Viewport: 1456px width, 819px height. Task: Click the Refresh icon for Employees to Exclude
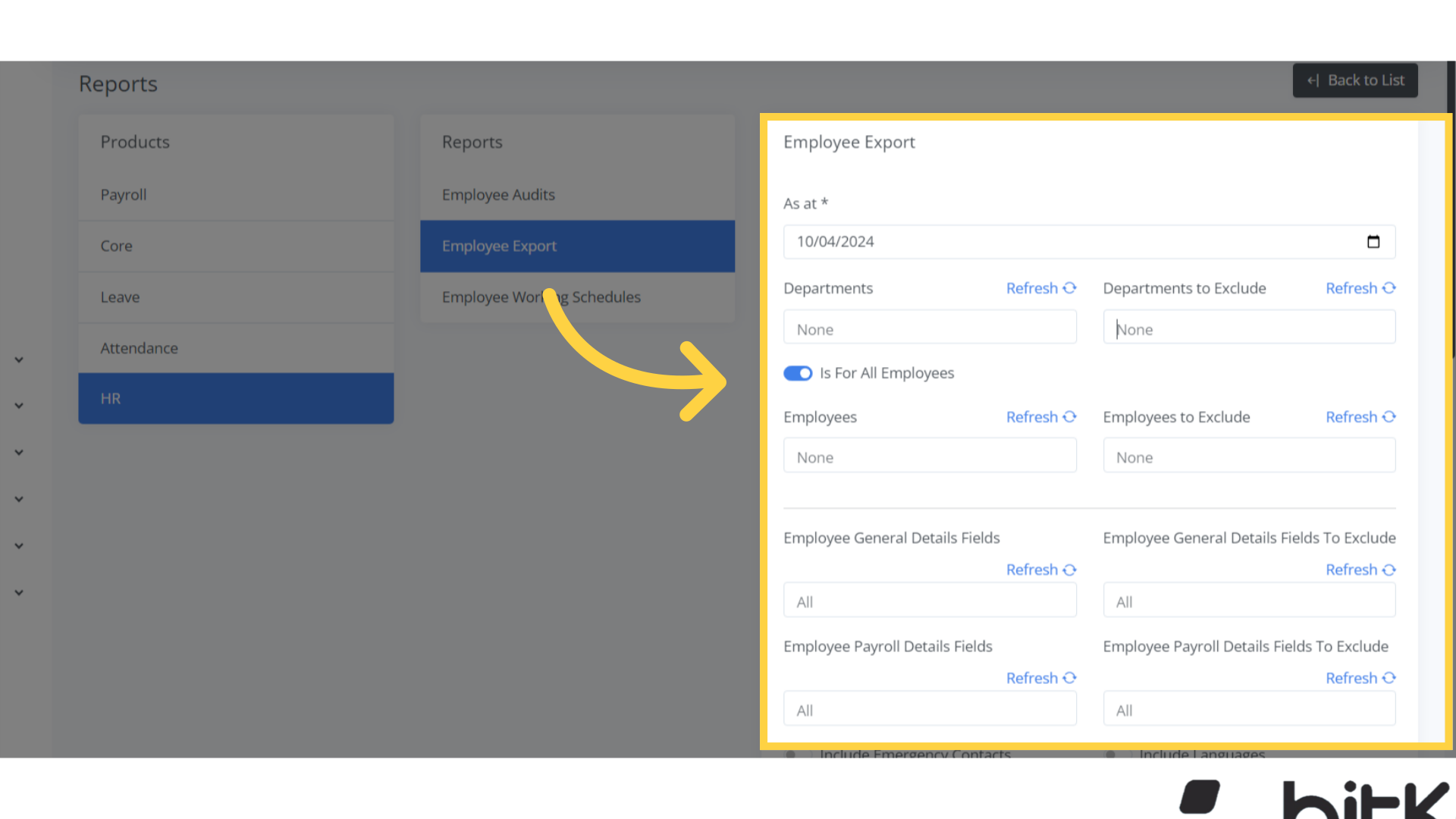1389,416
